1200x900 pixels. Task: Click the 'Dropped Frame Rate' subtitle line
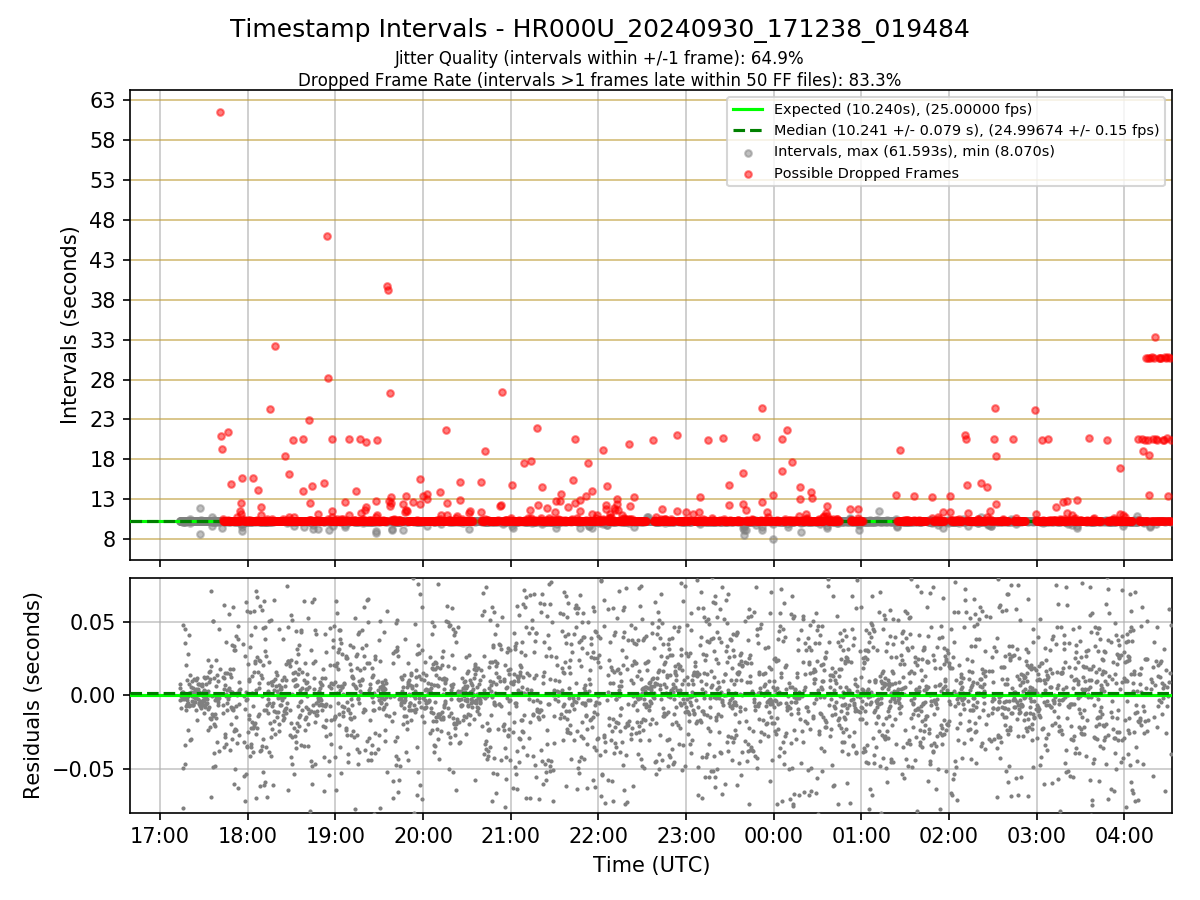tap(599, 79)
